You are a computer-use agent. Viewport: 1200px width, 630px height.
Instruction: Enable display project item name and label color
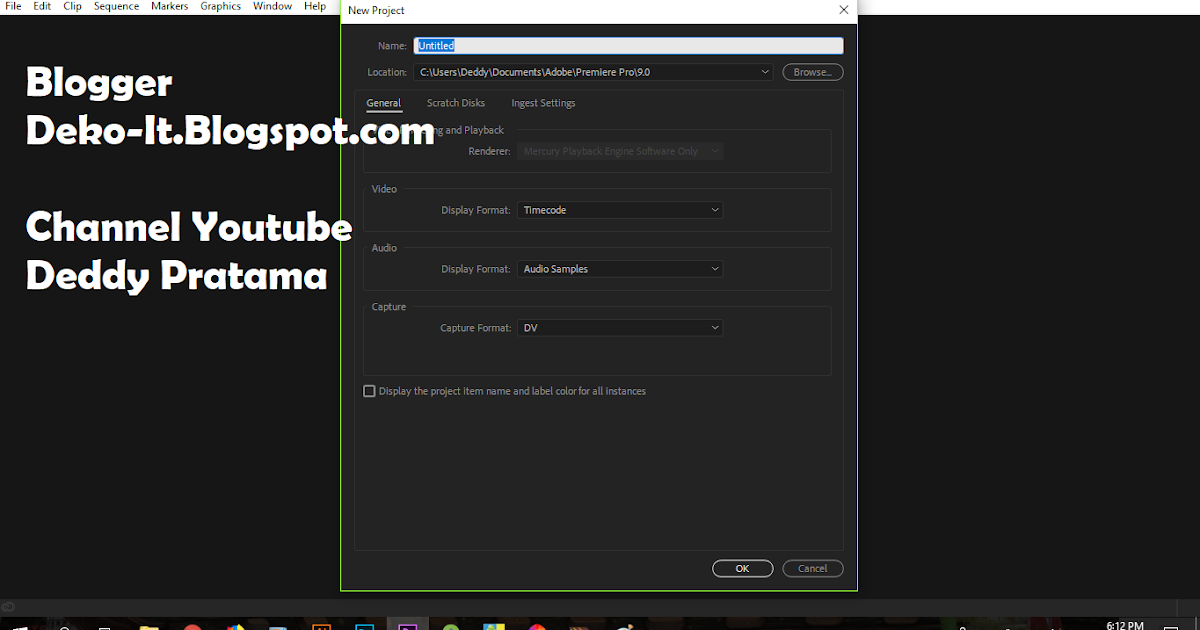pyautogui.click(x=369, y=391)
